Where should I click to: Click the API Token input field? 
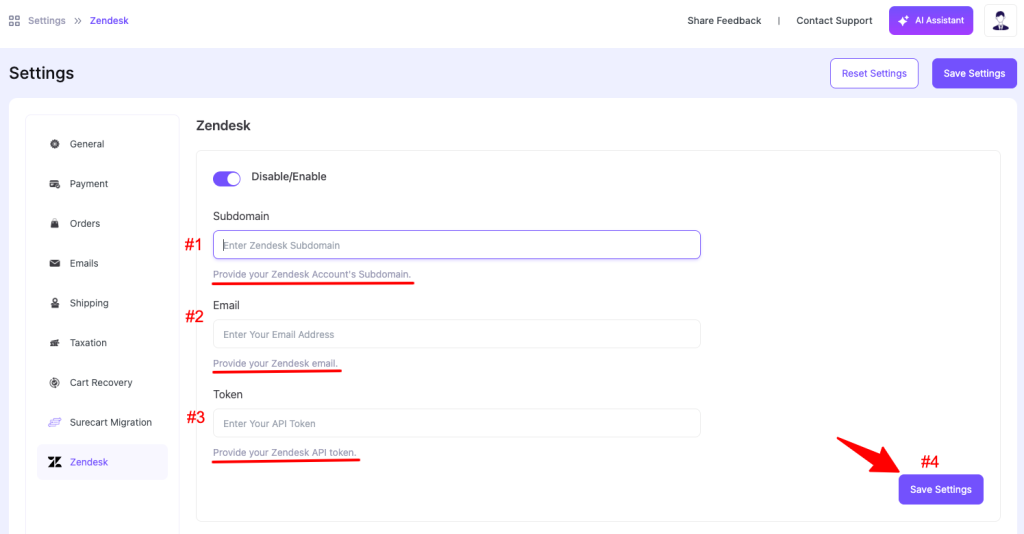point(456,423)
